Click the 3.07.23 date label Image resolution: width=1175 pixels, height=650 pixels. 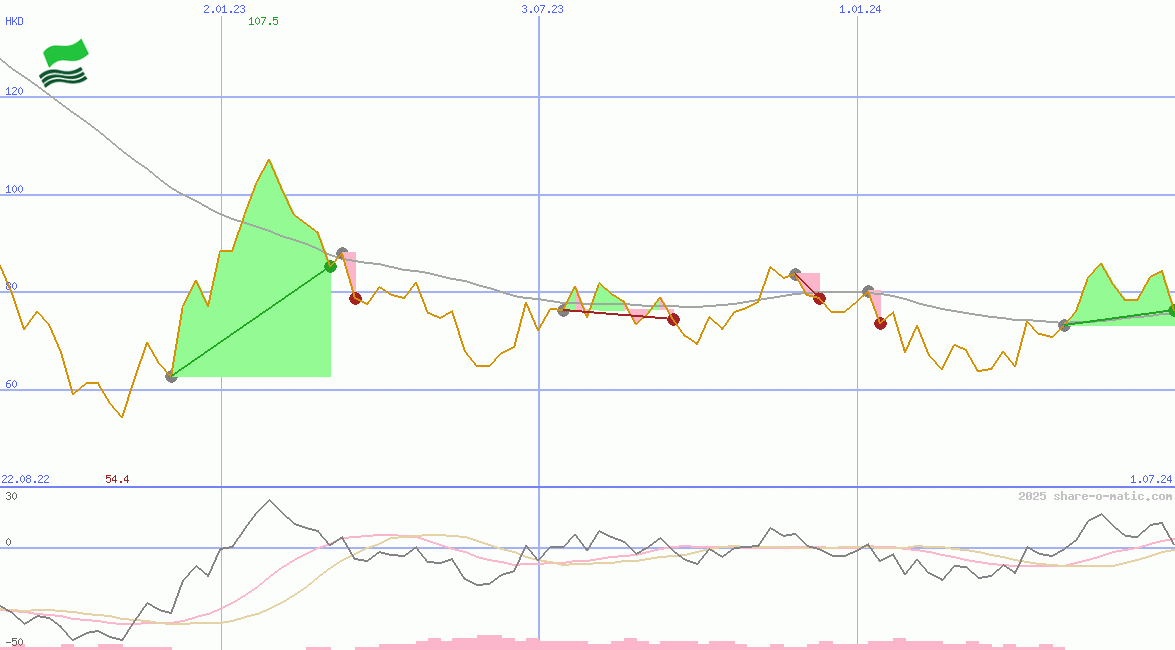[543, 9]
